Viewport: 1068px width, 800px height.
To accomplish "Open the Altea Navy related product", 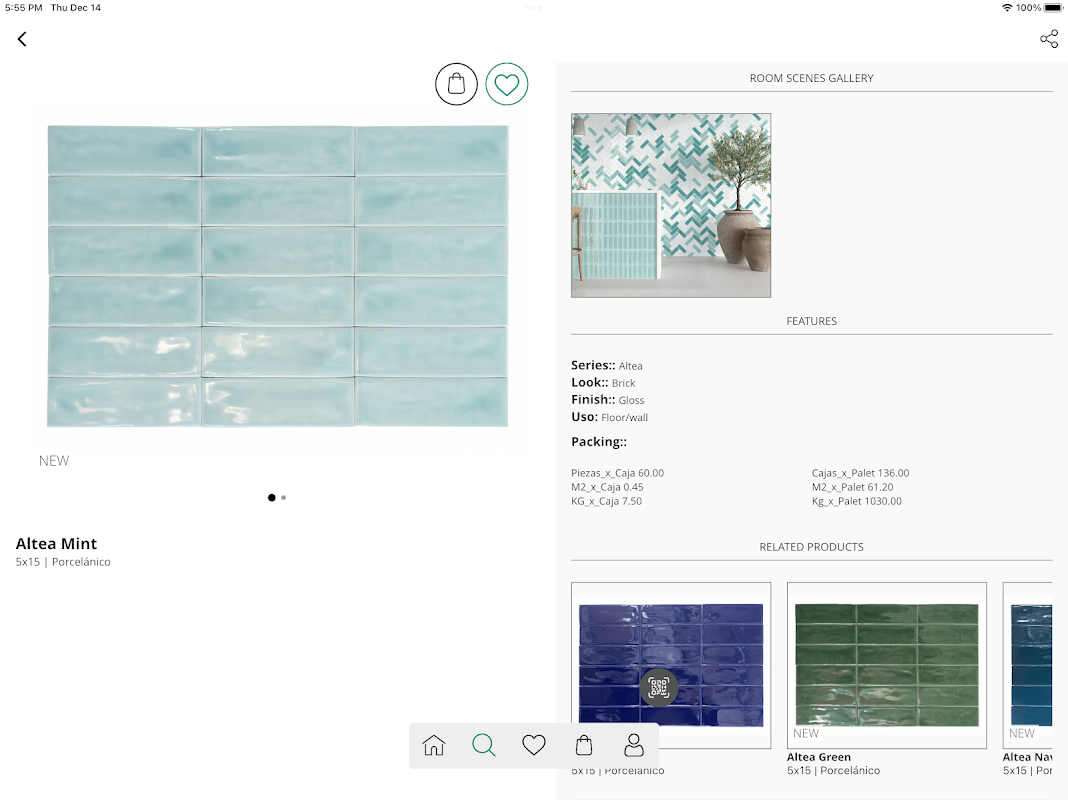I will pyautogui.click(x=1027, y=665).
